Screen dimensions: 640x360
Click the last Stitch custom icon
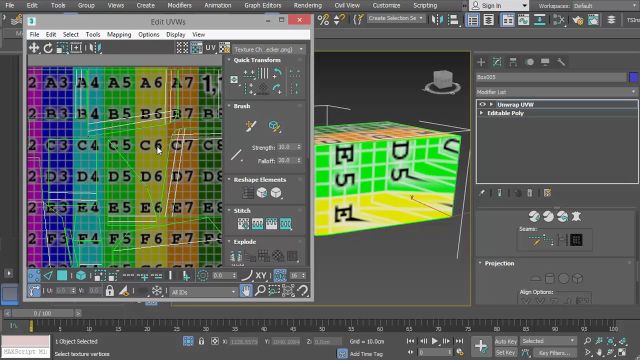(x=286, y=224)
